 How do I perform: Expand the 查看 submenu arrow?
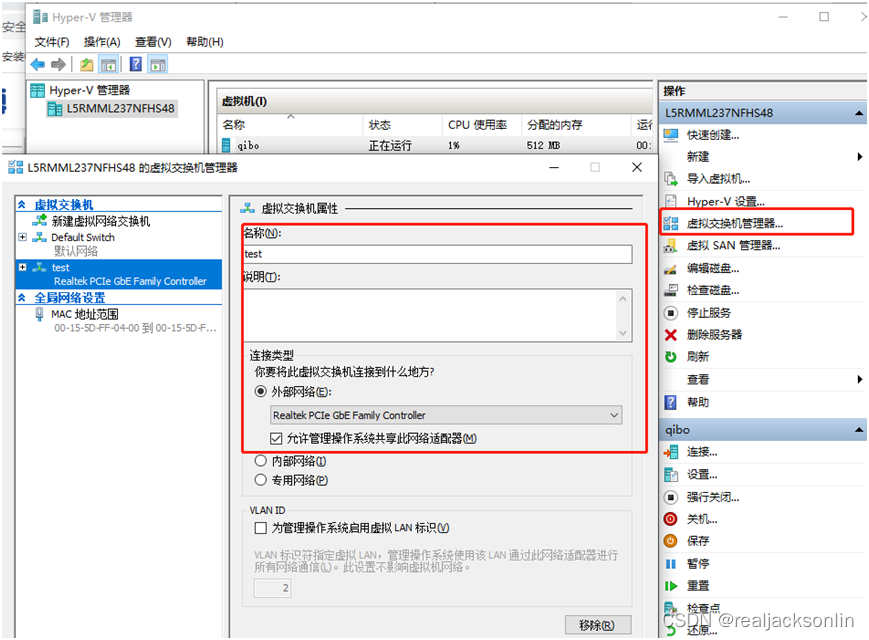point(860,380)
